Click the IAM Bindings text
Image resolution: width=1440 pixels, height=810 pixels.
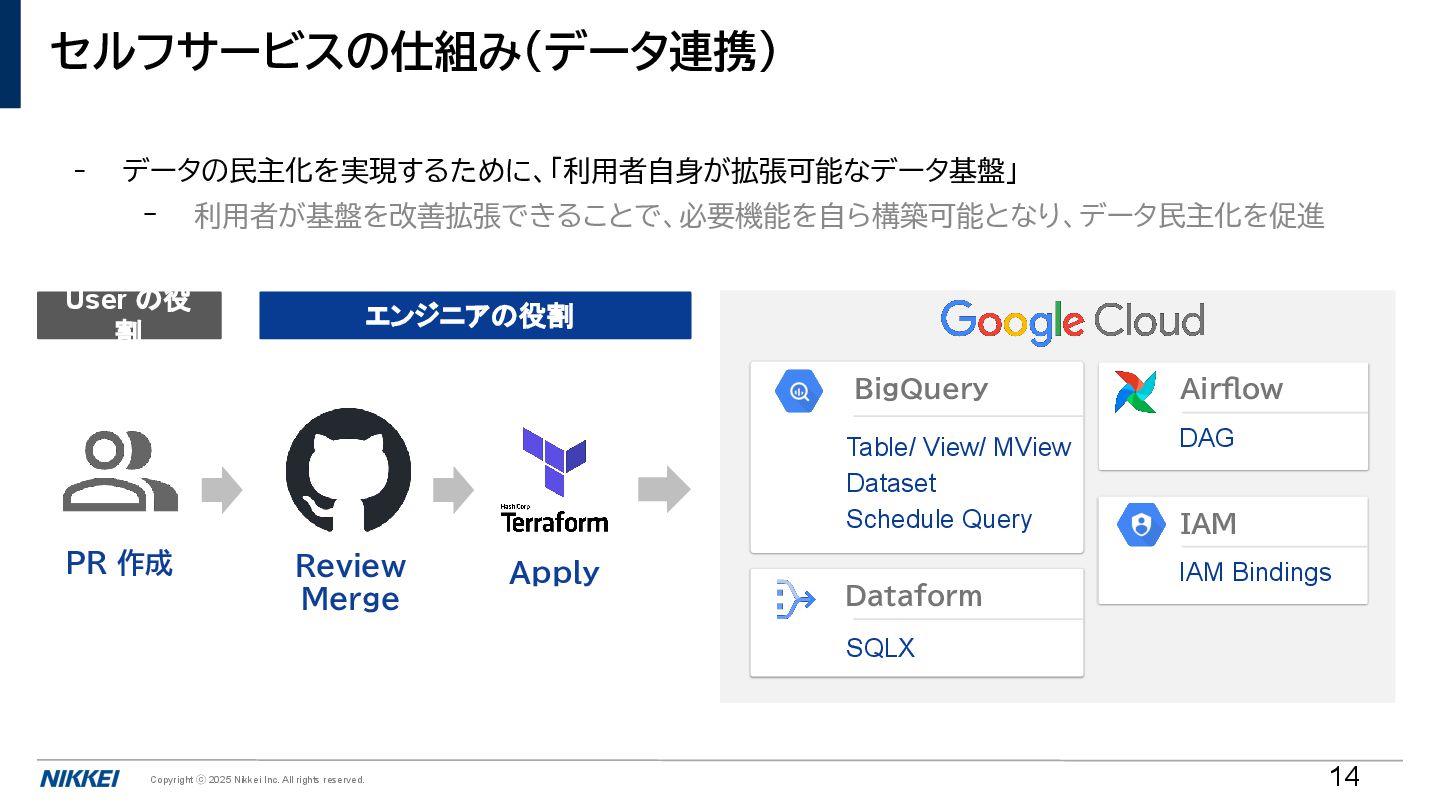point(1255,572)
